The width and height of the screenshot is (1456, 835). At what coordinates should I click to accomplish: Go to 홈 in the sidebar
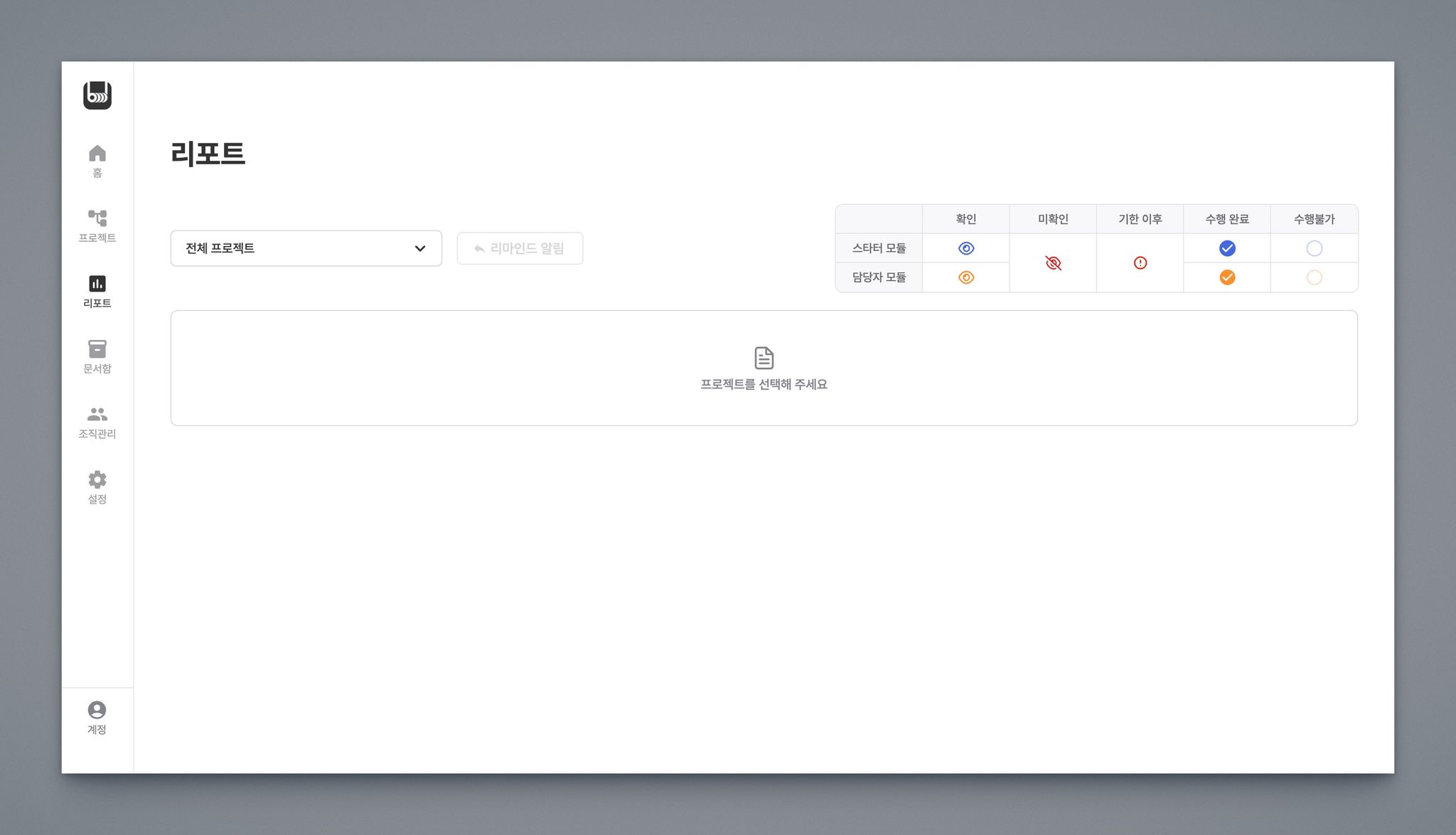(x=97, y=161)
